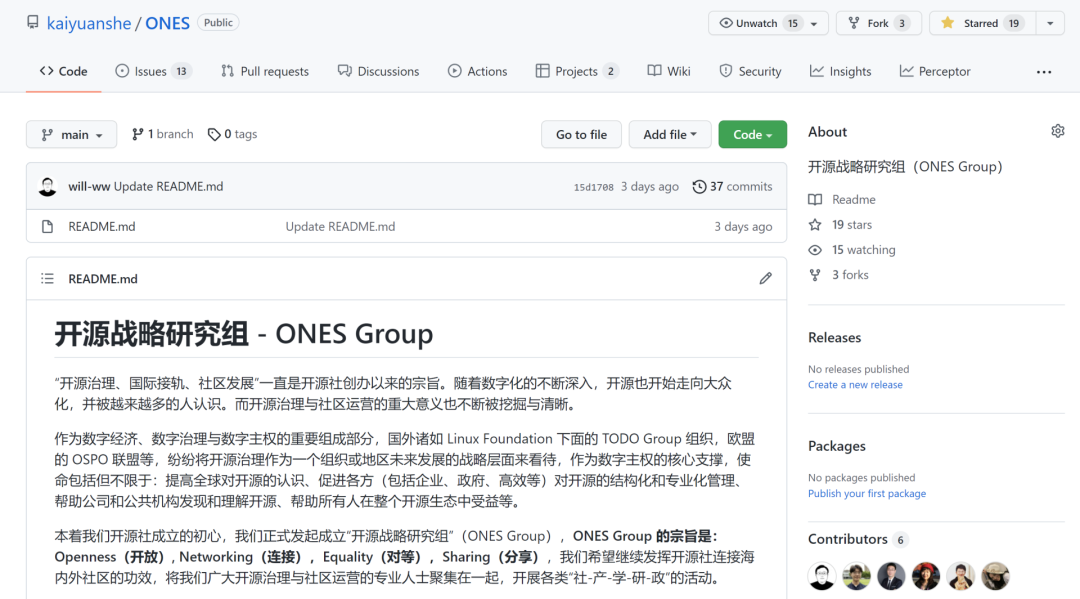Image resolution: width=1080 pixels, height=599 pixels.
Task: Open the Packages section heading
Action: click(x=837, y=446)
